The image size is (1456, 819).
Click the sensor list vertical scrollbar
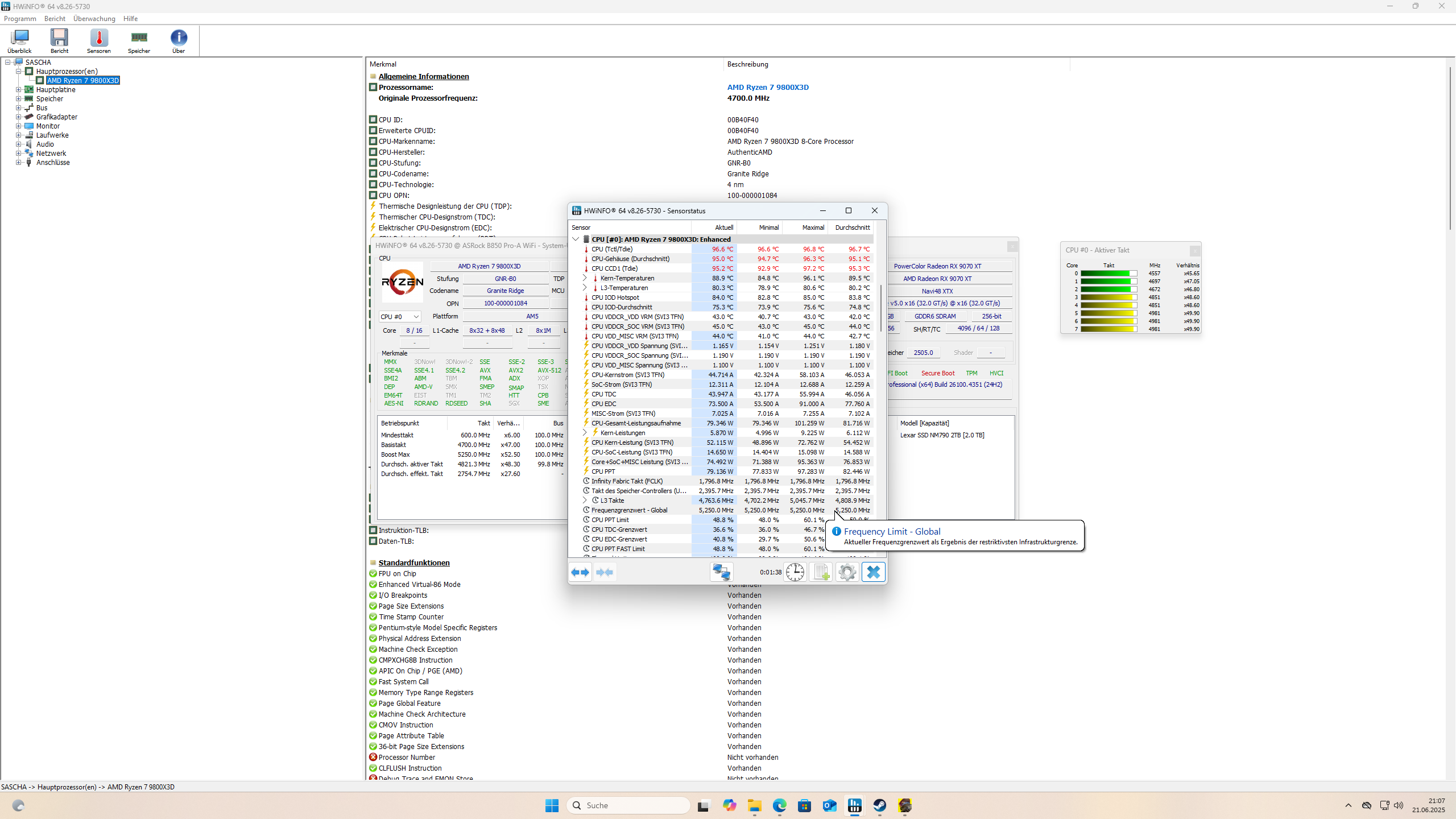pos(880,307)
